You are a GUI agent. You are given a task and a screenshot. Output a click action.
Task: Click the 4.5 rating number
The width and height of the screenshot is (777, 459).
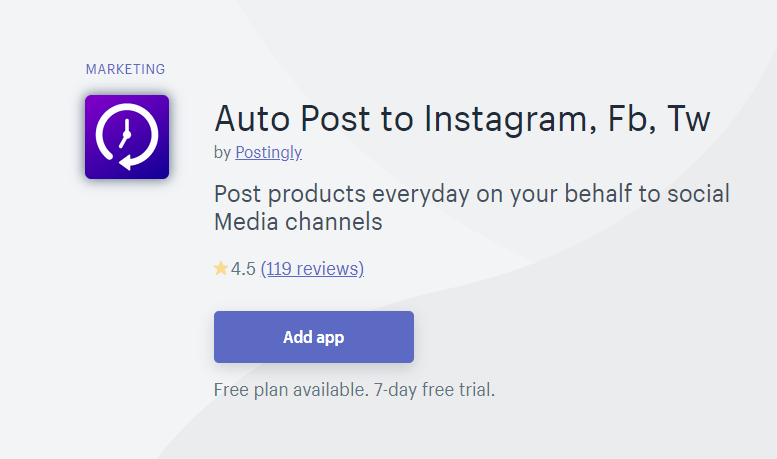tap(243, 269)
